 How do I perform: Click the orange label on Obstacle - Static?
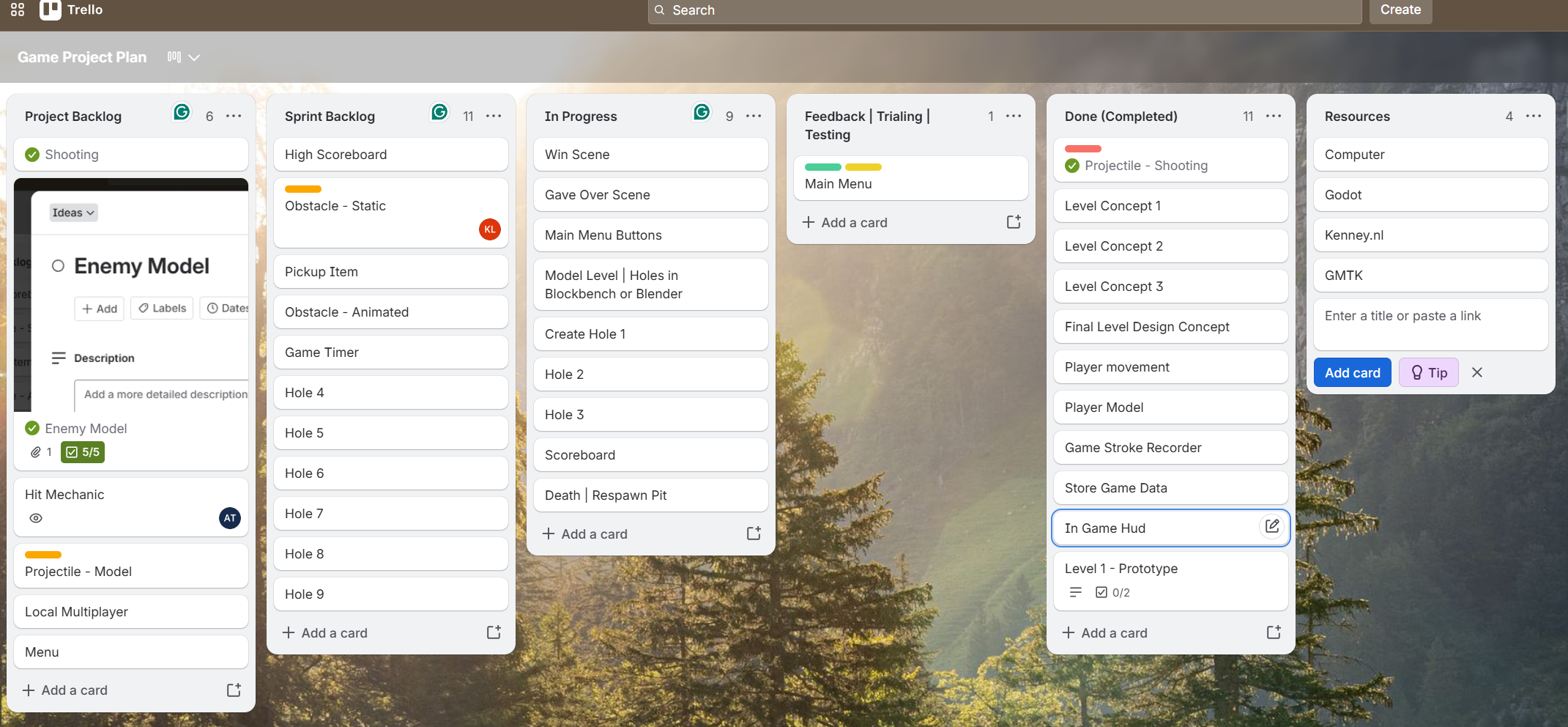tap(303, 189)
